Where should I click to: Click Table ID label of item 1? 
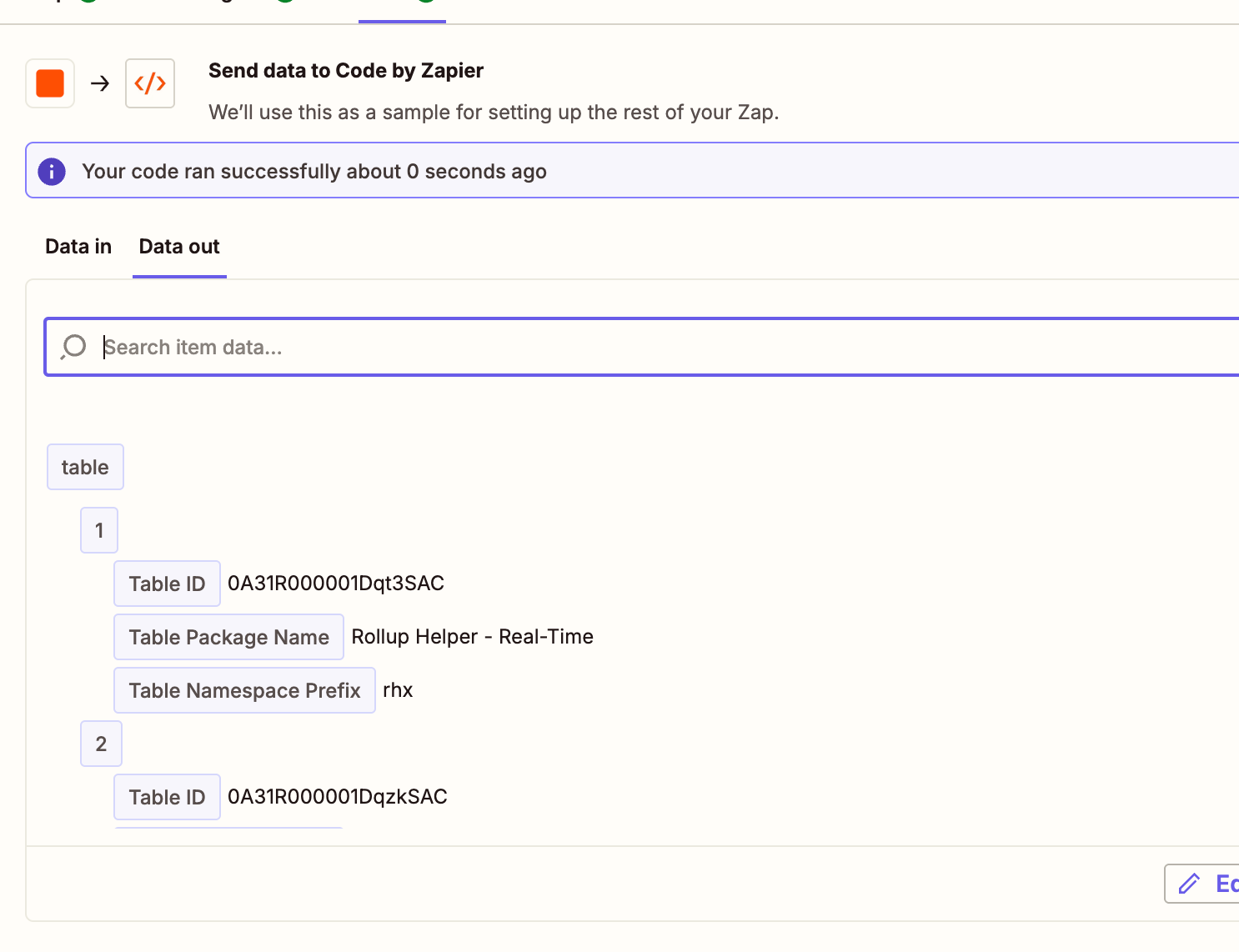point(167,584)
